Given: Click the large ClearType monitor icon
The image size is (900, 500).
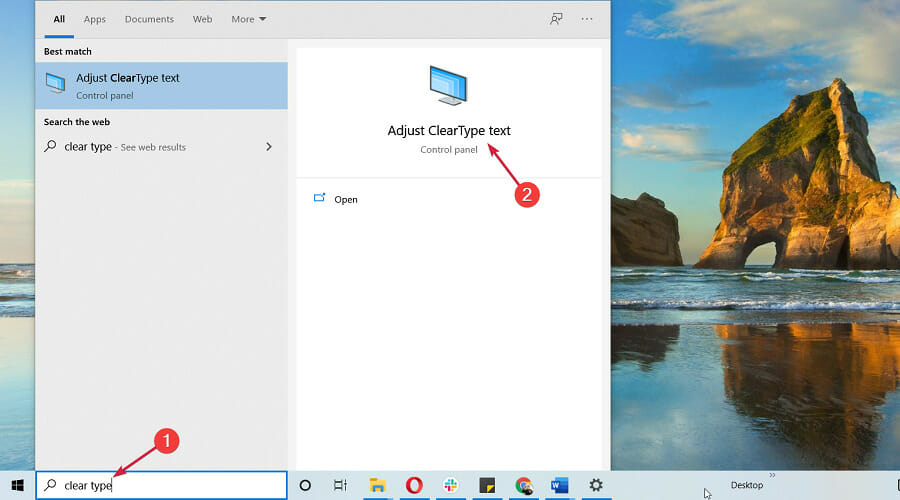Looking at the screenshot, I should pos(448,86).
